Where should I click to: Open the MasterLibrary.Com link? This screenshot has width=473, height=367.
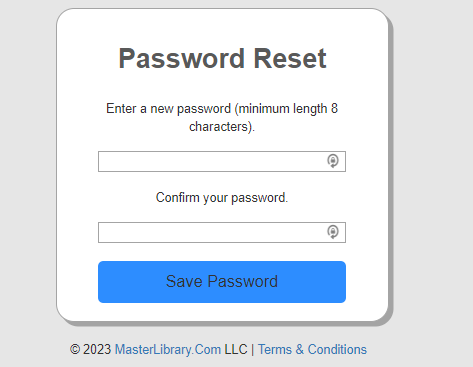[x=168, y=349]
